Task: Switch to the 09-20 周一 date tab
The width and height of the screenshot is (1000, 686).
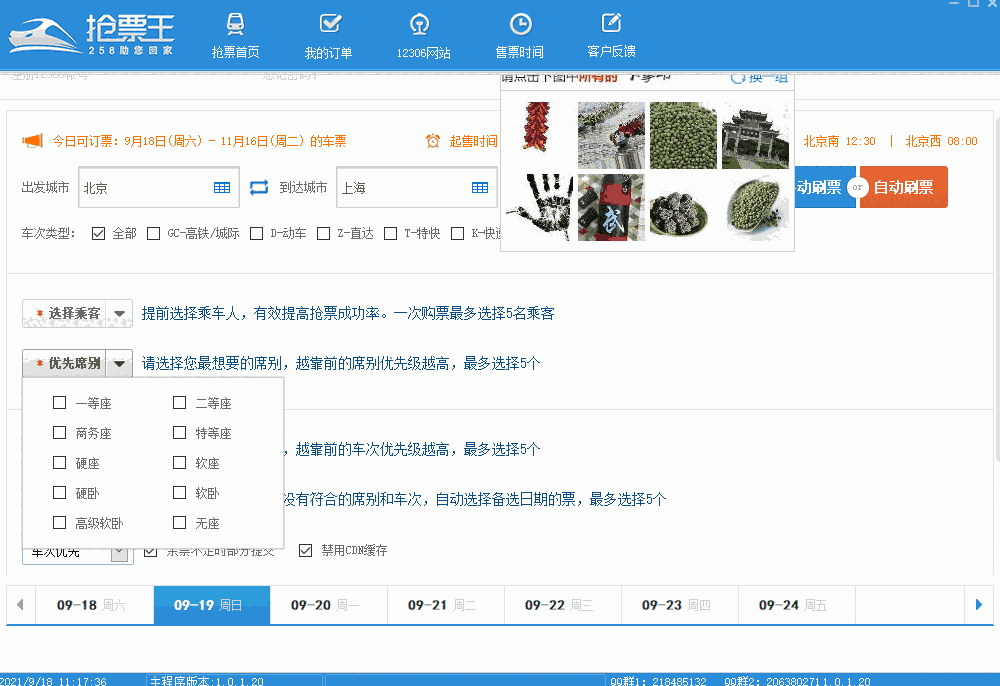Action: 328,604
